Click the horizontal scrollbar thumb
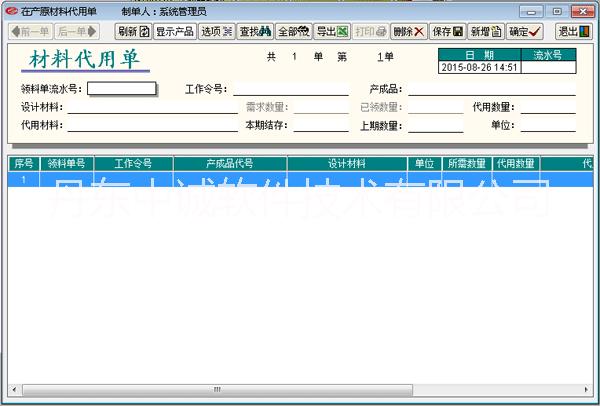600x406 pixels. 217,390
